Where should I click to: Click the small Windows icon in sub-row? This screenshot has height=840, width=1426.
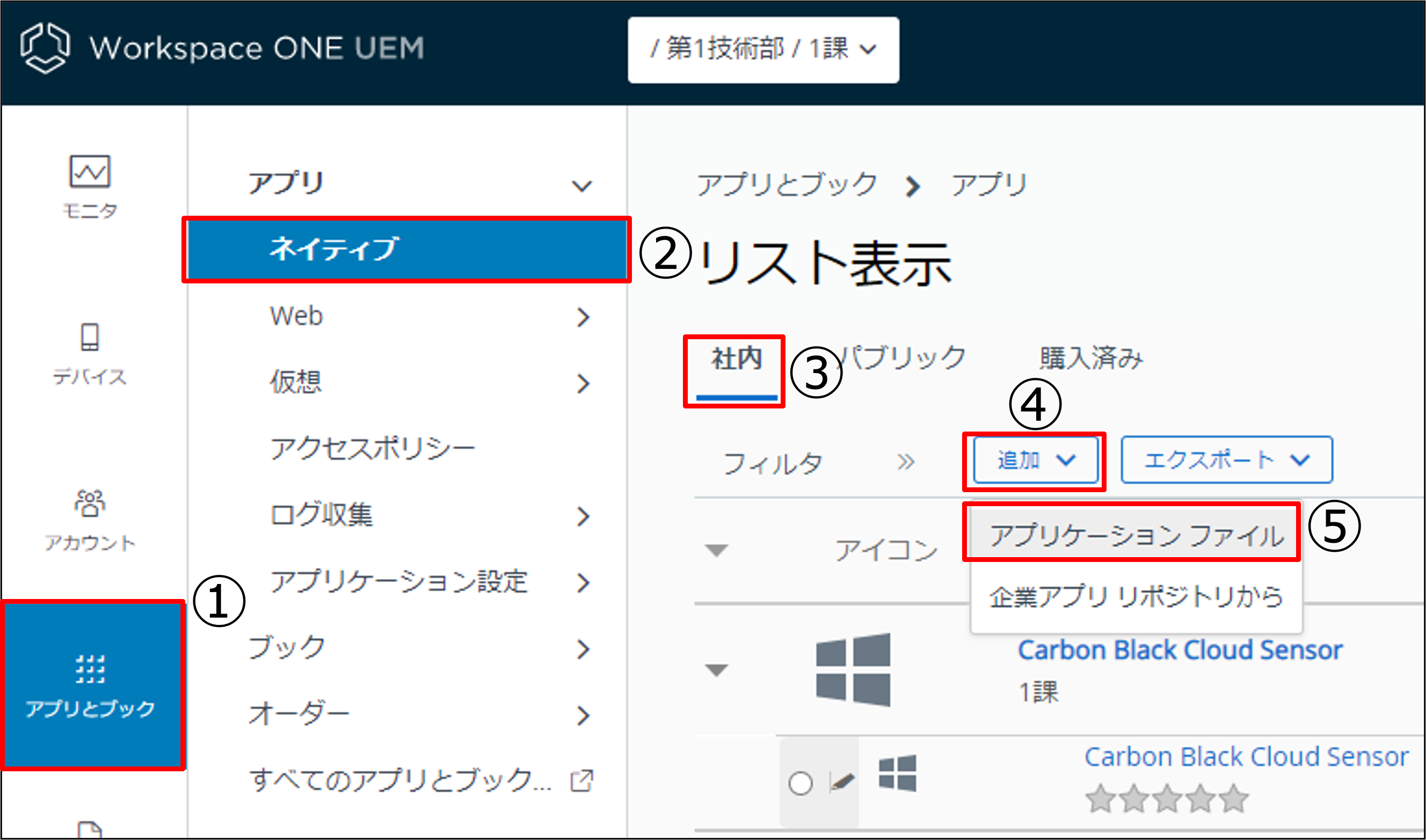click(x=897, y=773)
